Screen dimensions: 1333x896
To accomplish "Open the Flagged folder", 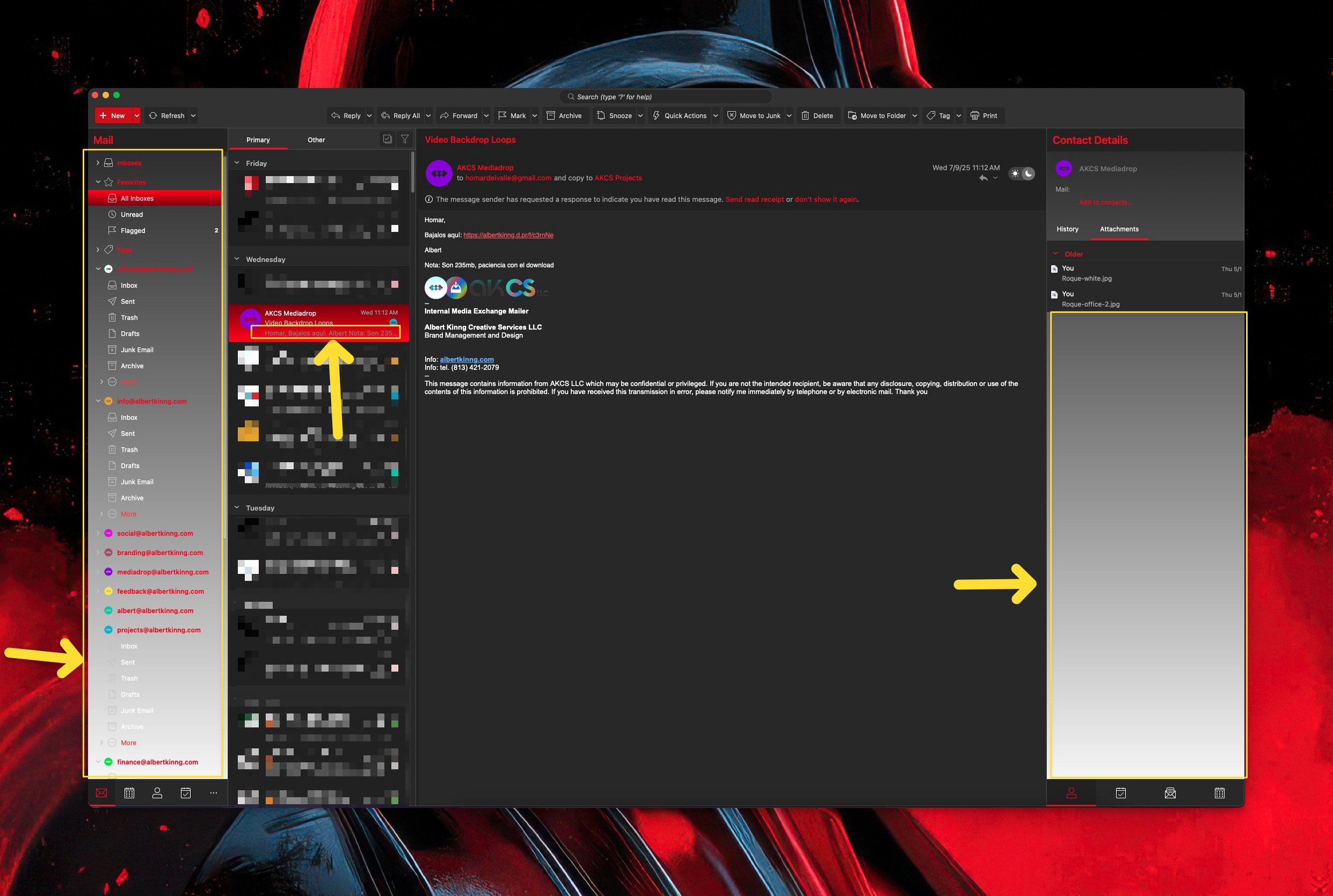I will click(x=155, y=230).
